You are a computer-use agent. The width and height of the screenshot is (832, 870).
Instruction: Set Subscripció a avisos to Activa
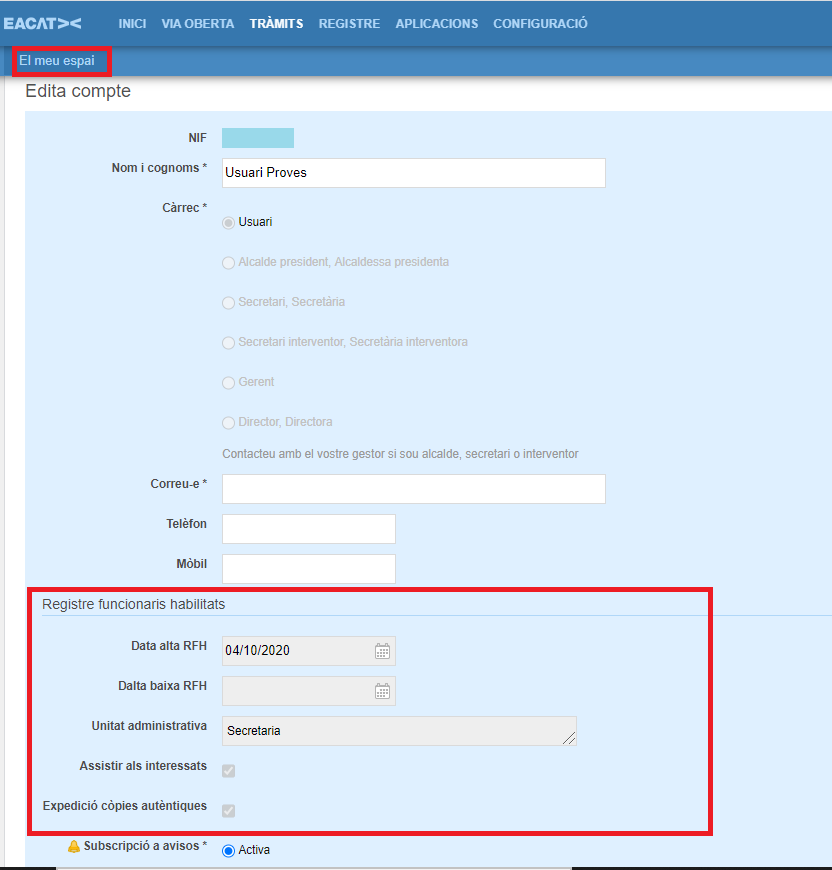click(228, 850)
